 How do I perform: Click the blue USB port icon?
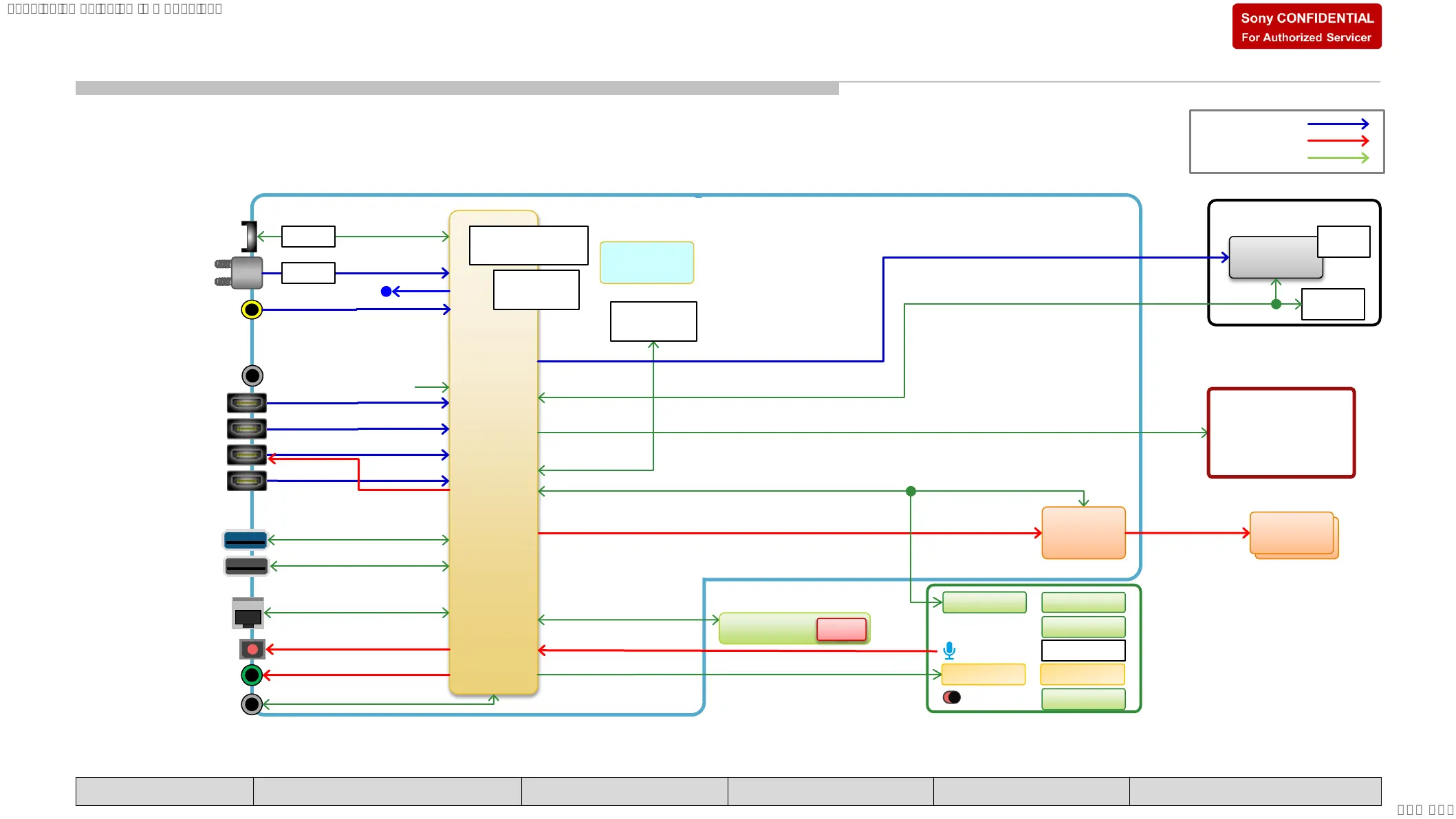click(x=246, y=540)
